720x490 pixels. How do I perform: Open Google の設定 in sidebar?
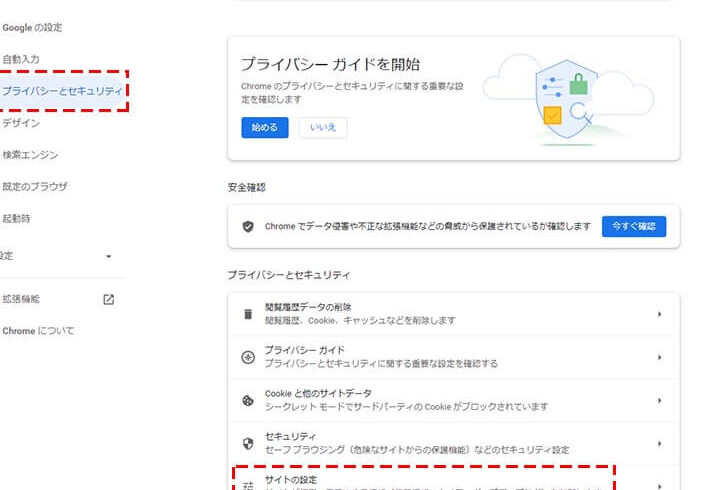pos(32,28)
